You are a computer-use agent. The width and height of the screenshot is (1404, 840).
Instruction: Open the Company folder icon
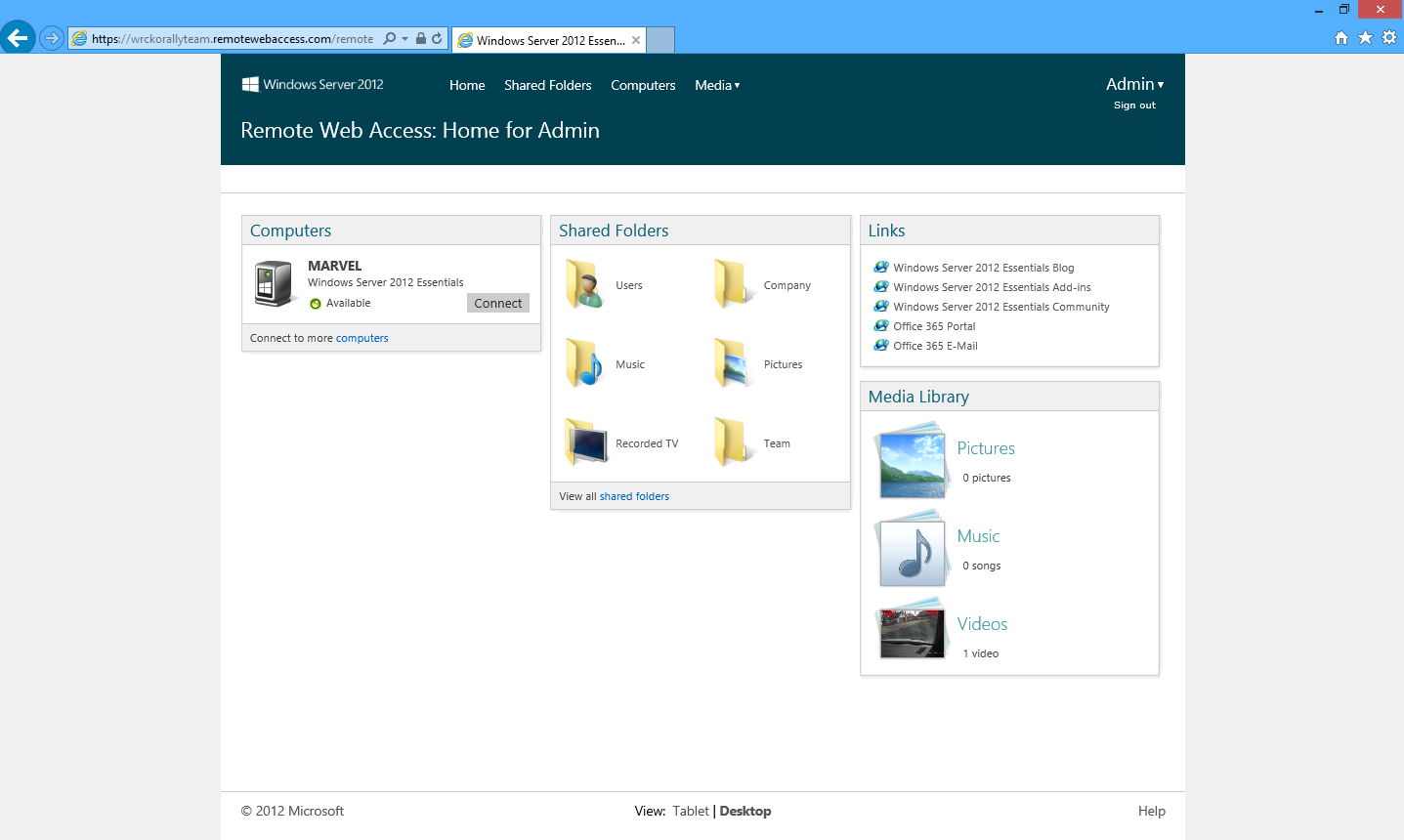(734, 284)
